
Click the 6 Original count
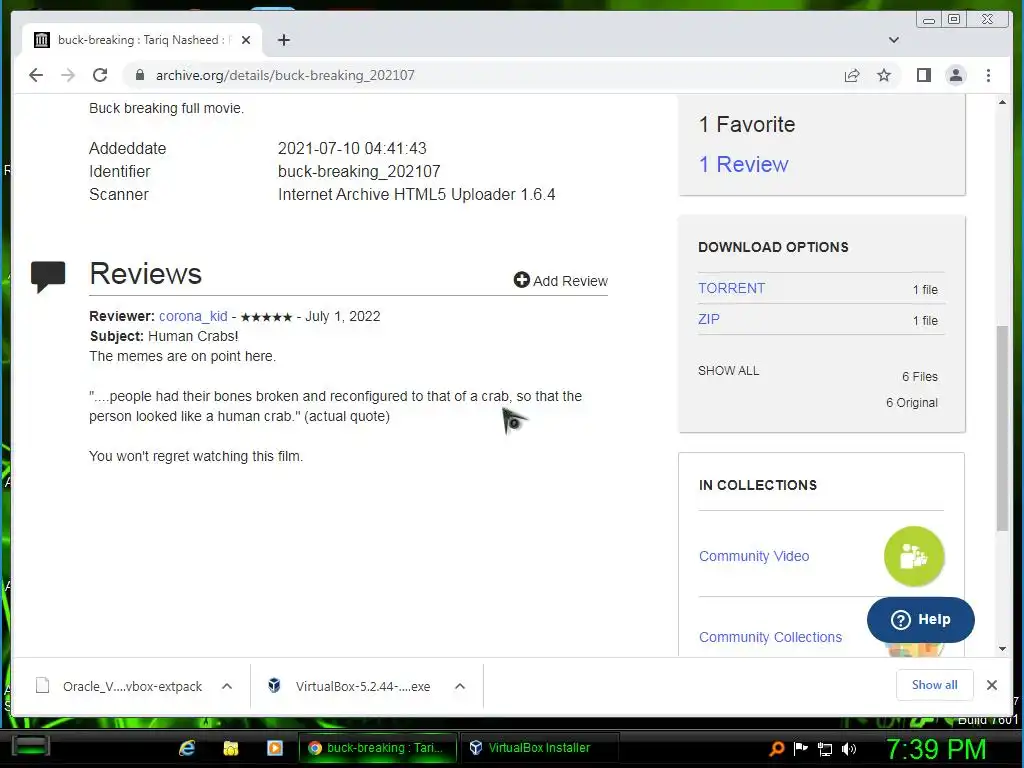pos(912,403)
